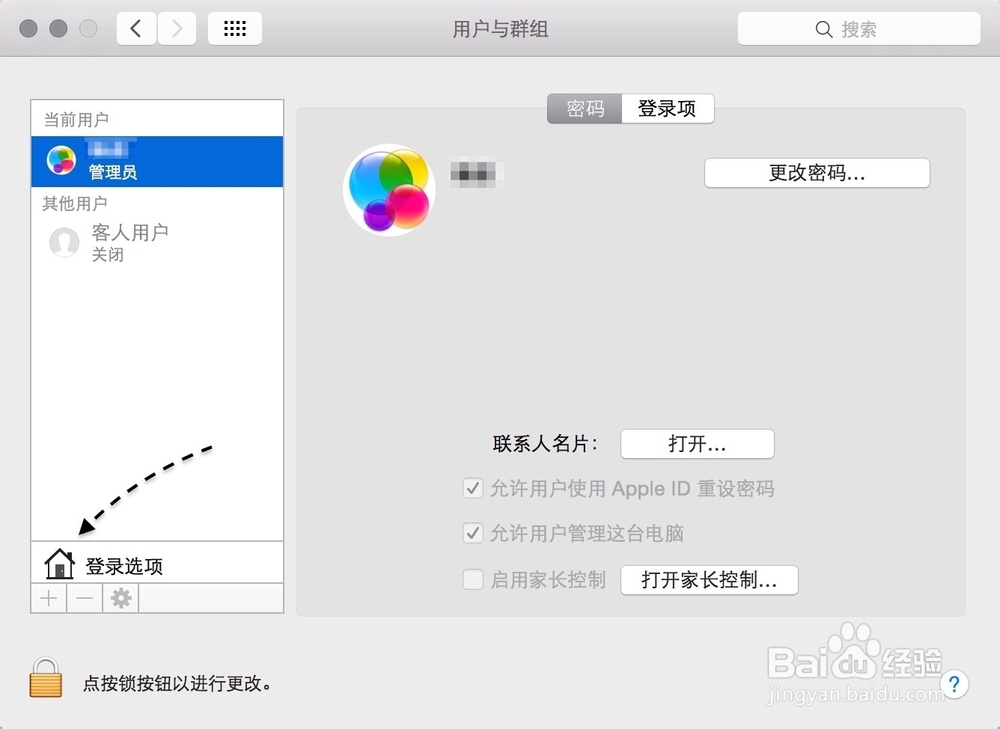The image size is (1000, 729).
Task: Uncheck 允许用户使用 Apple ID 重设密码
Action: pyautogui.click(x=472, y=488)
